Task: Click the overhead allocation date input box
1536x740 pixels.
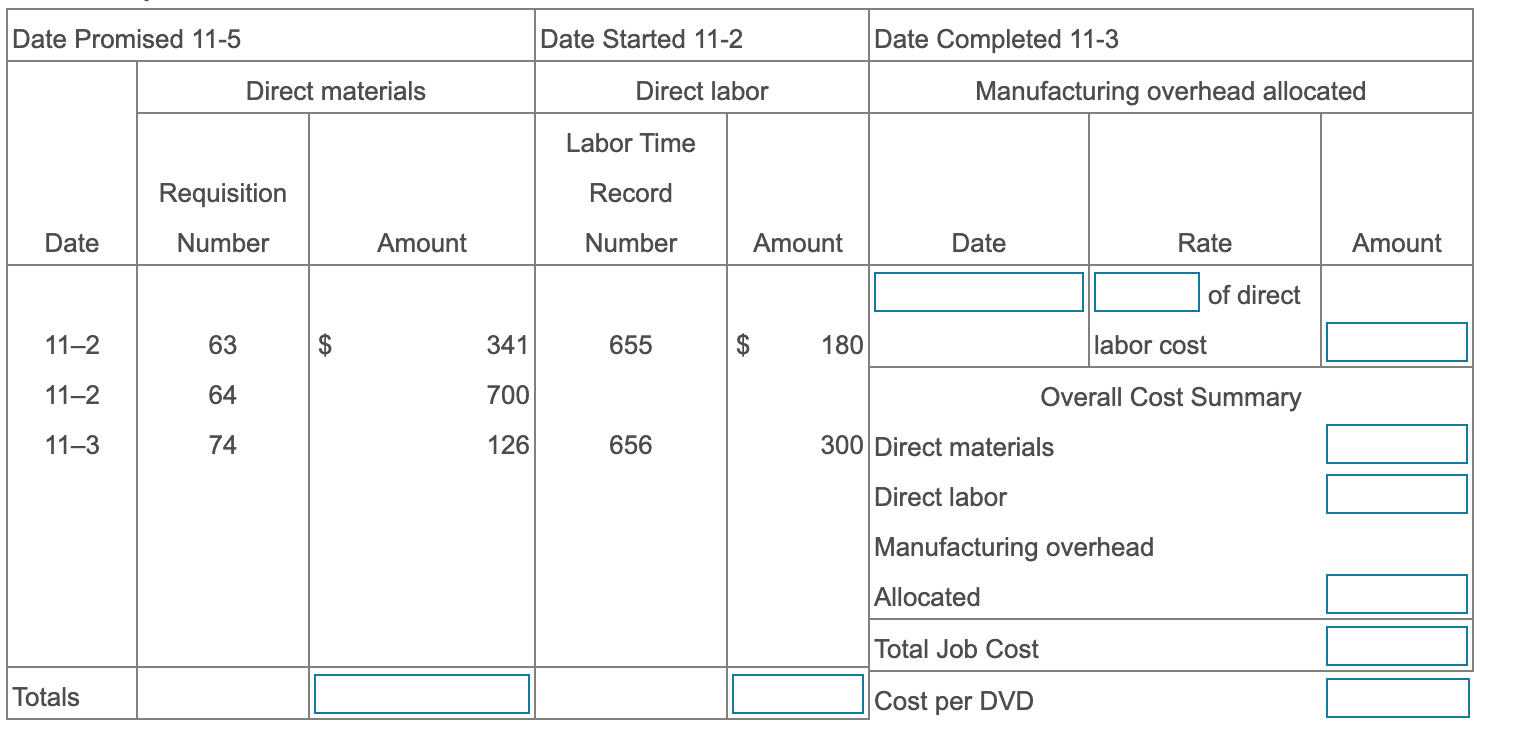Action: point(977,292)
